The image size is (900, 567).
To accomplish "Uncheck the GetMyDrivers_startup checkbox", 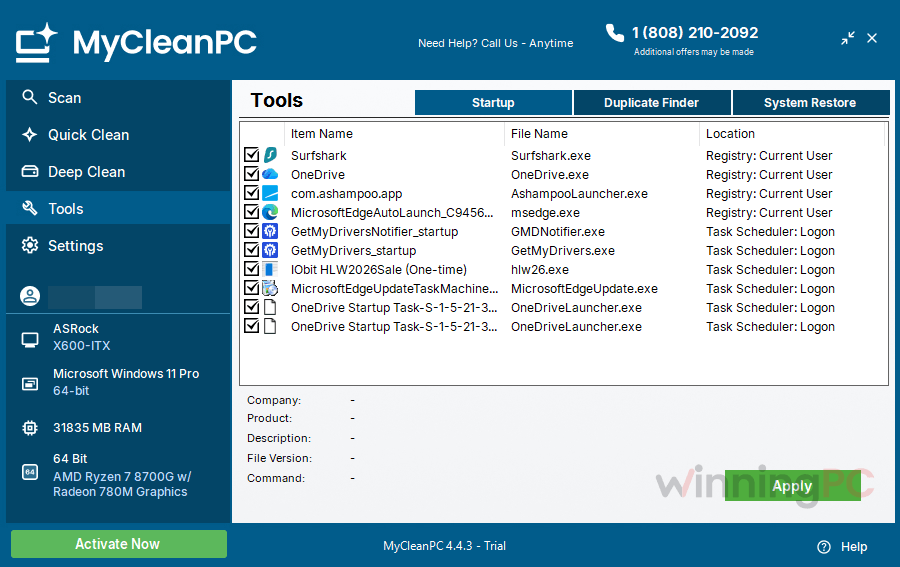I will (251, 250).
